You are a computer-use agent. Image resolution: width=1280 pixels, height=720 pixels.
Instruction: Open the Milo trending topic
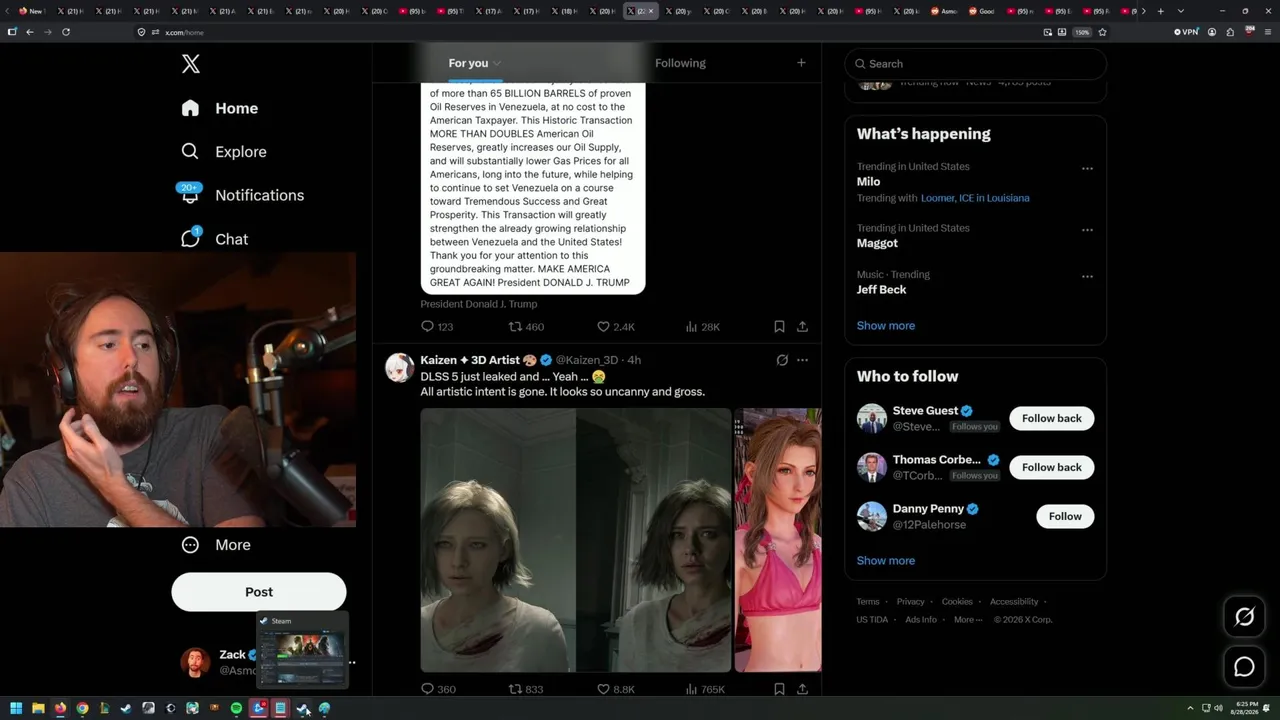(868, 182)
